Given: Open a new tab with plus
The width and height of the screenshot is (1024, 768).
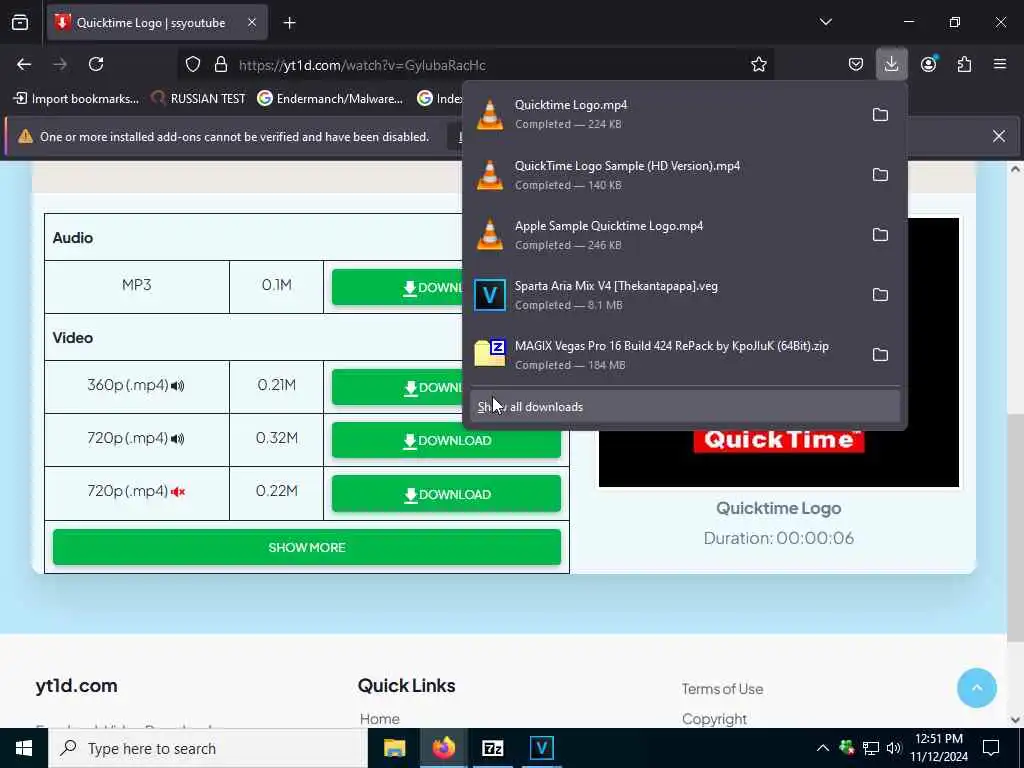Looking at the screenshot, I should coord(290,23).
